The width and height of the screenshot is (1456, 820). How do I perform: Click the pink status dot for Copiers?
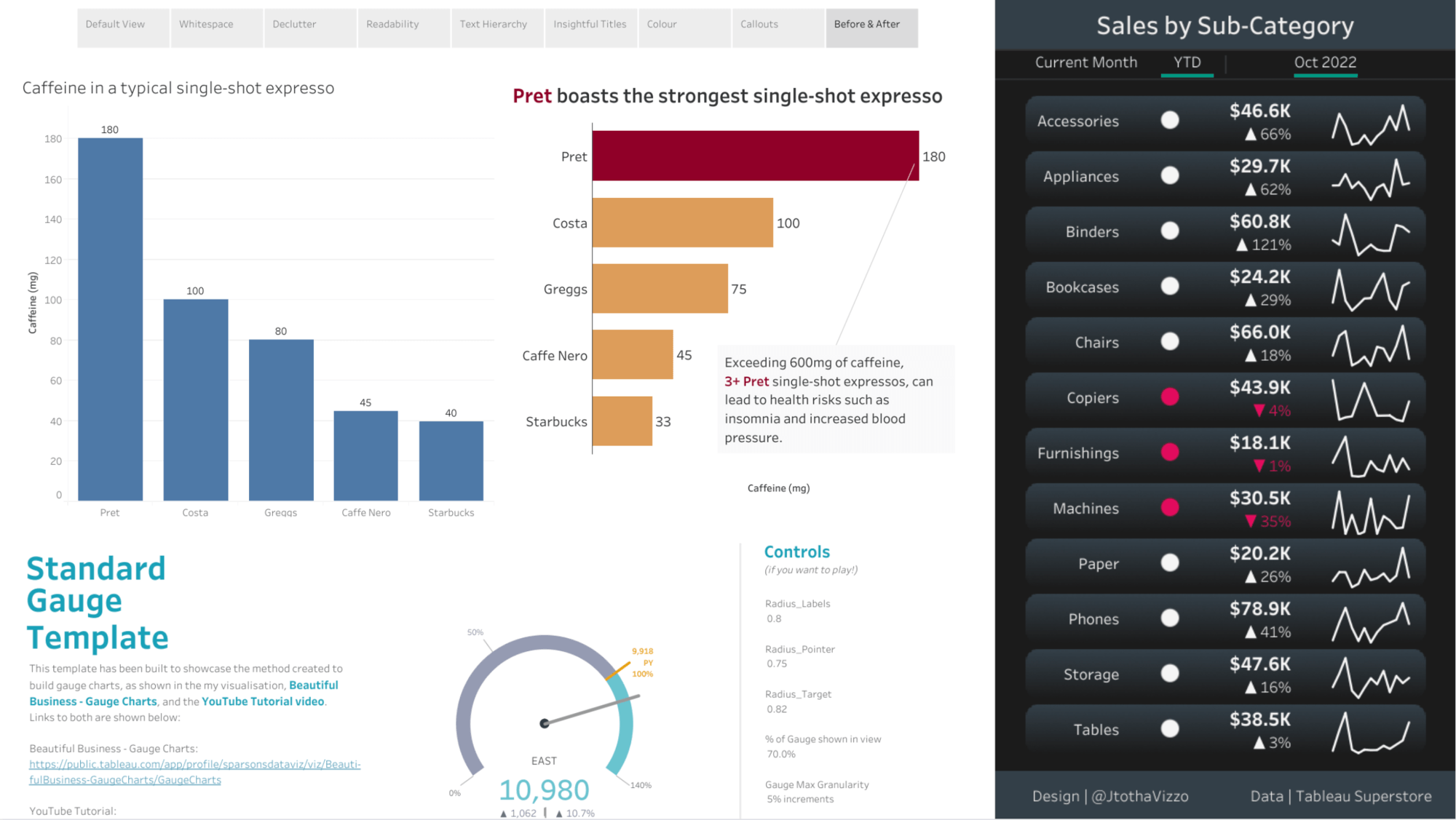click(1170, 397)
